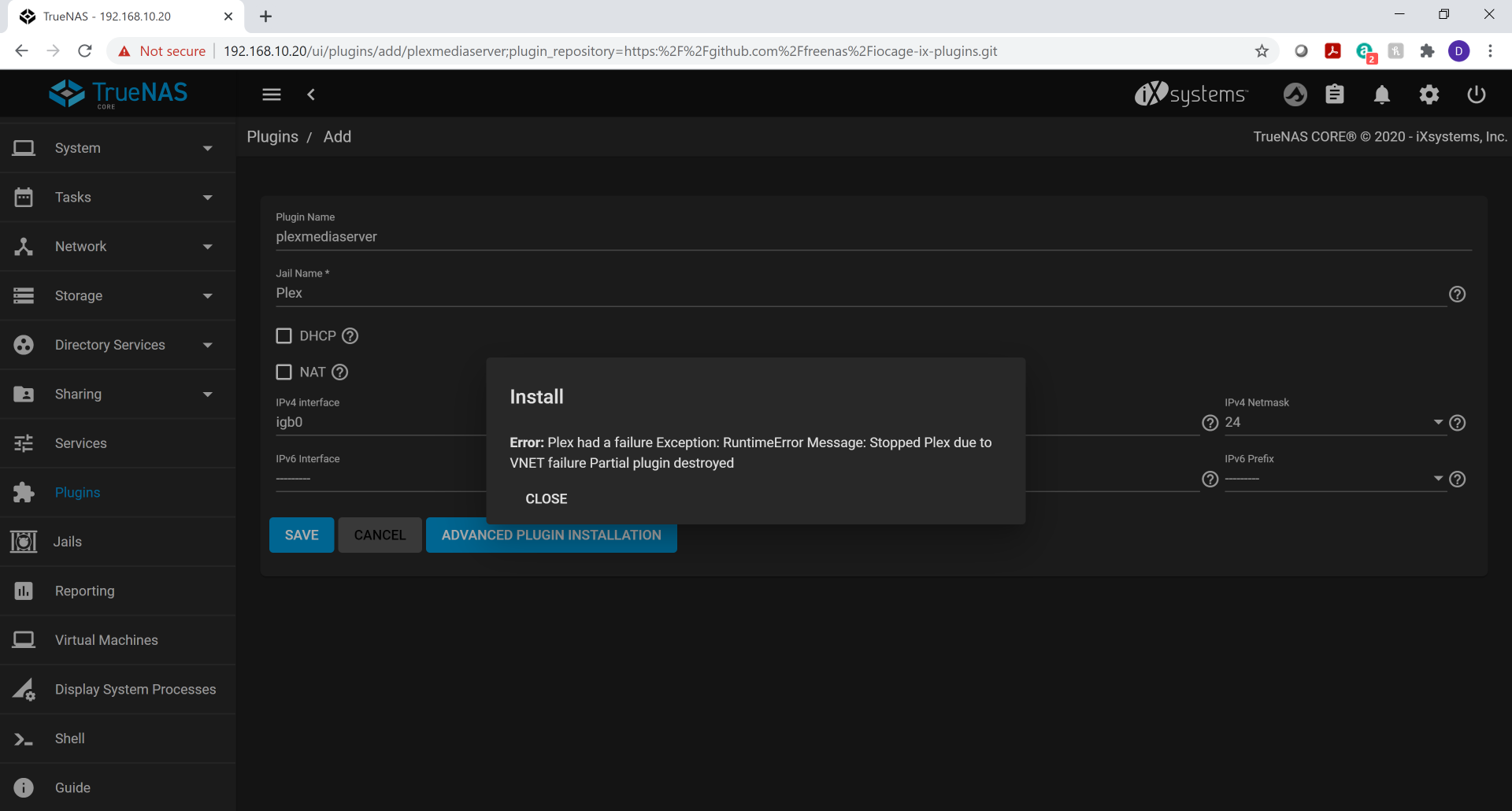1512x811 pixels.
Task: Close the TrueNAS browser tab
Action: point(228,16)
